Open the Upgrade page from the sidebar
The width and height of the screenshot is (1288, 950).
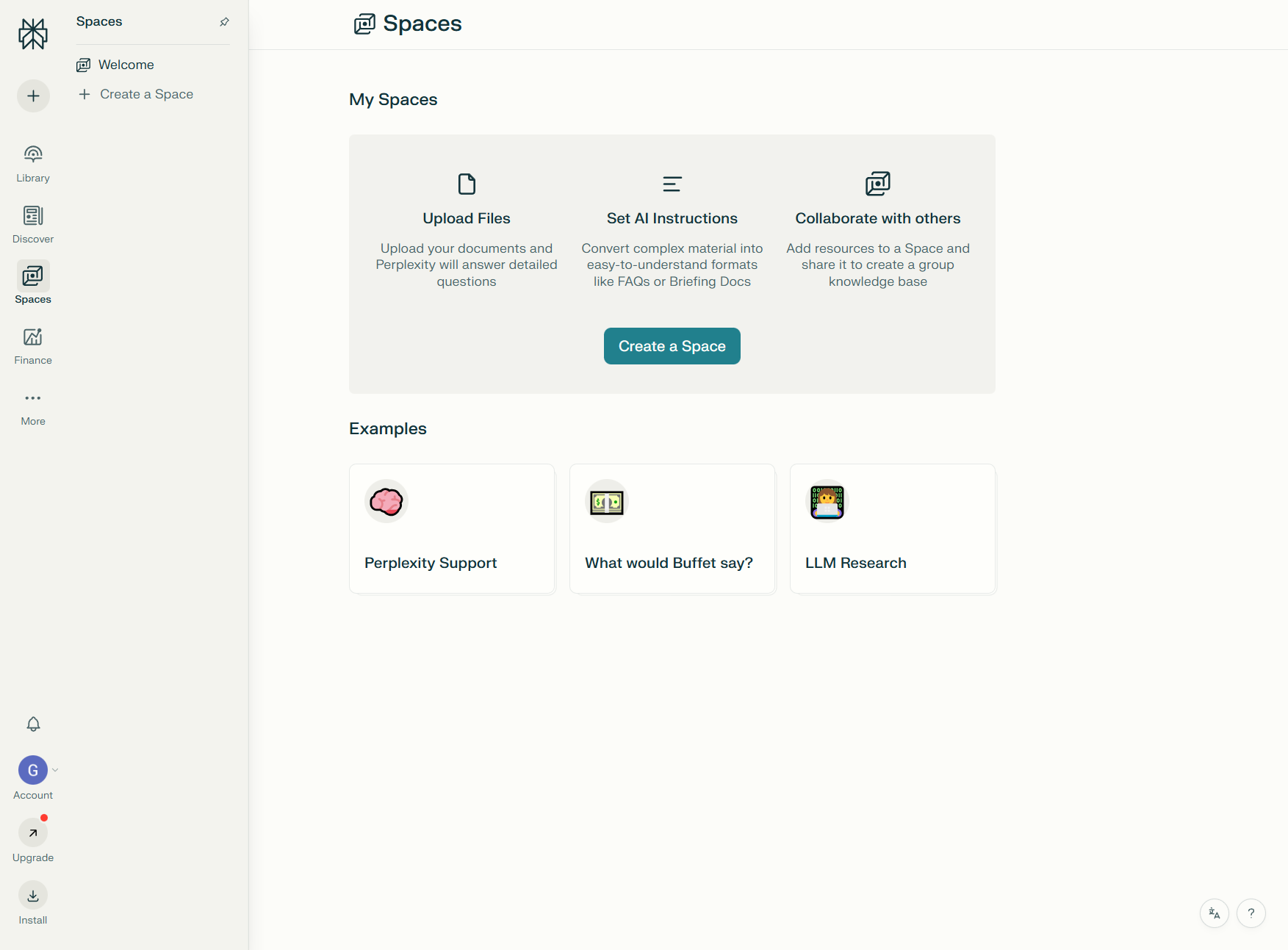[x=32, y=832]
